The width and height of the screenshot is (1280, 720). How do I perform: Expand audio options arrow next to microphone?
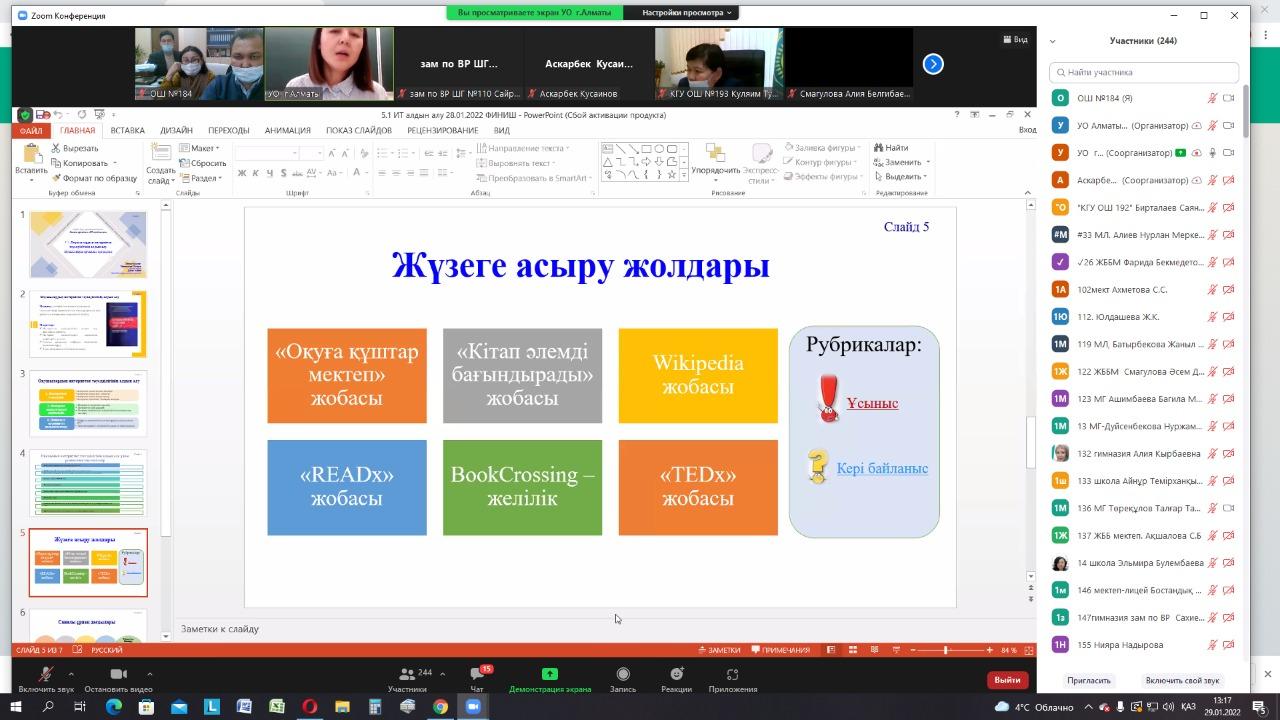pyautogui.click(x=71, y=673)
